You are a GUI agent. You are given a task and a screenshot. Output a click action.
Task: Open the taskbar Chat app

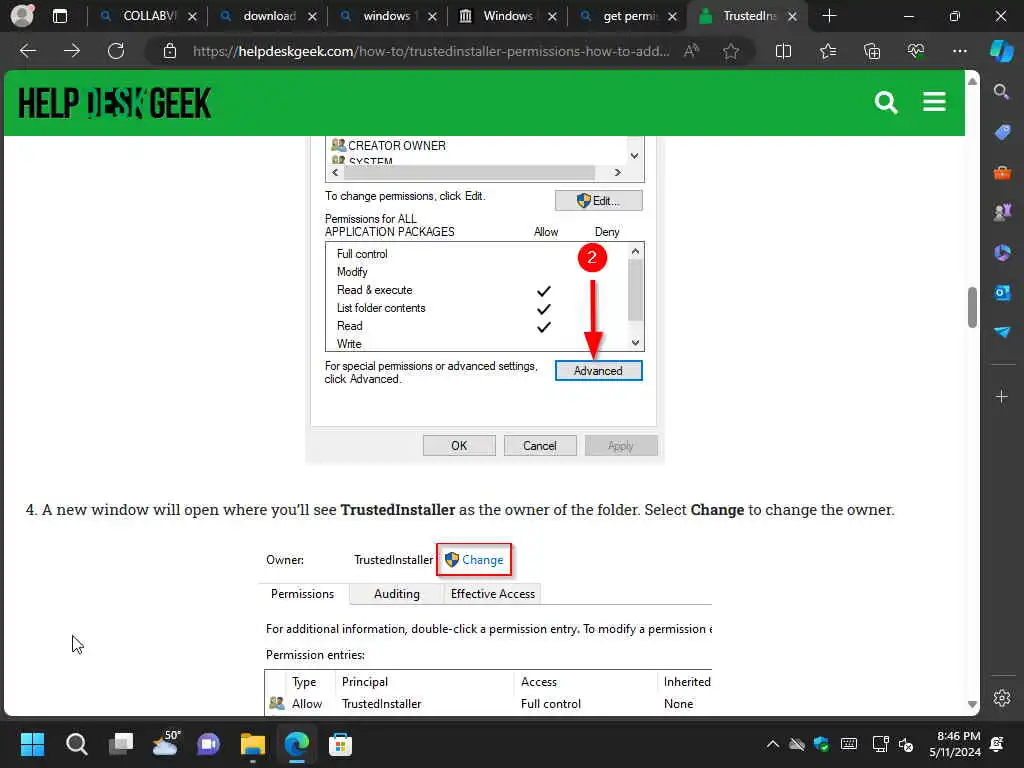[x=209, y=744]
